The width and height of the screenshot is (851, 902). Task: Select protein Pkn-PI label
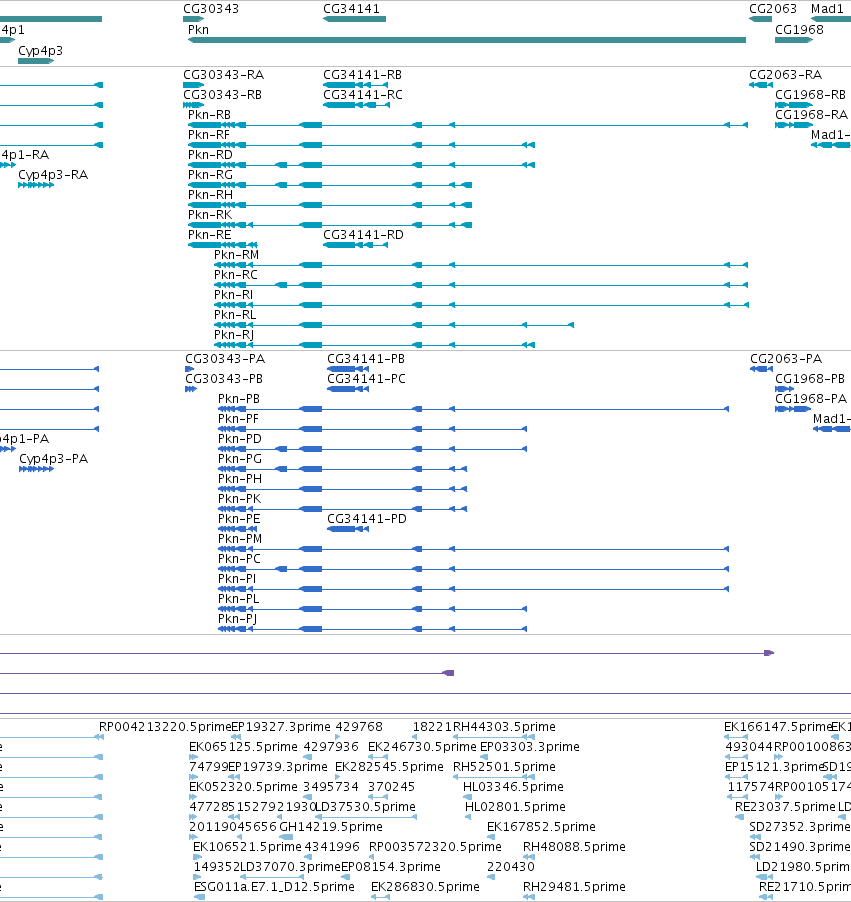237,579
